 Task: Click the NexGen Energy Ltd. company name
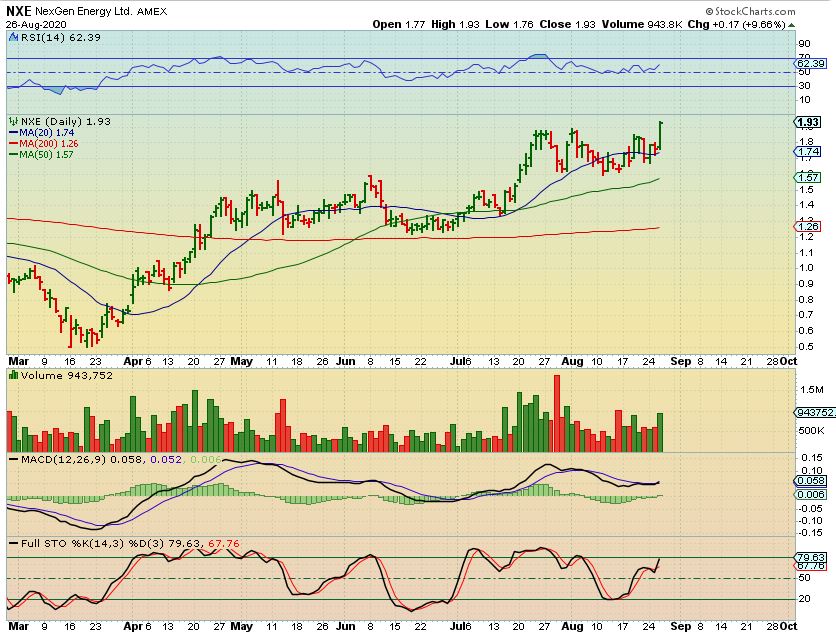point(84,11)
